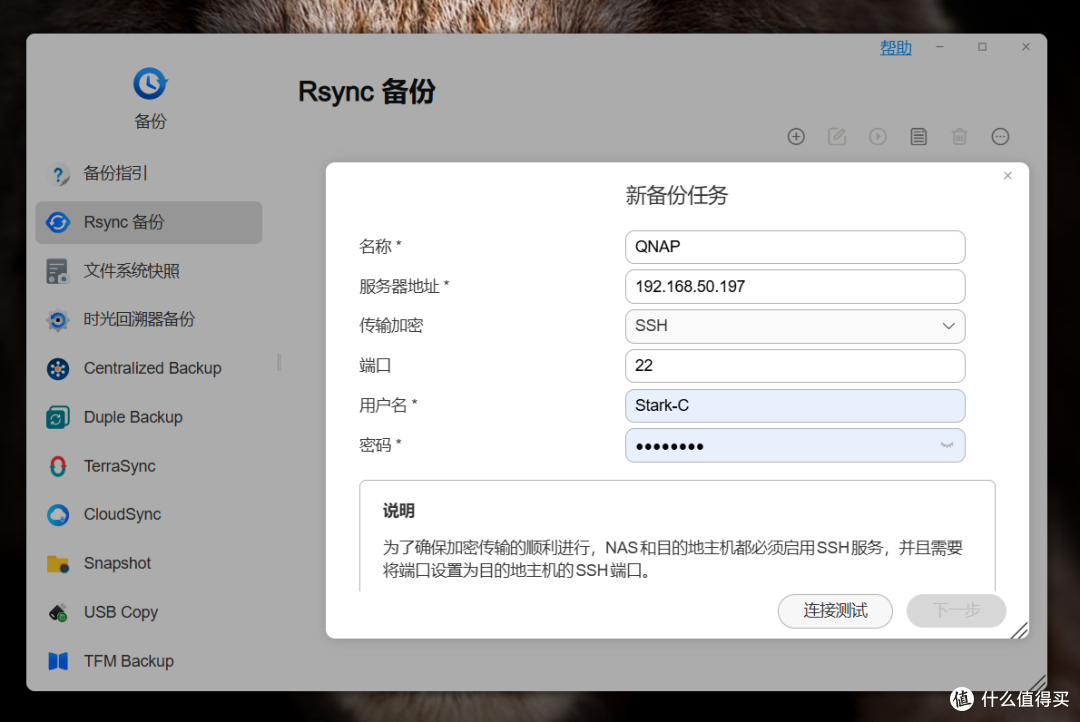Close the 新备份任务 dialog
The image size is (1080, 722).
(x=1008, y=176)
